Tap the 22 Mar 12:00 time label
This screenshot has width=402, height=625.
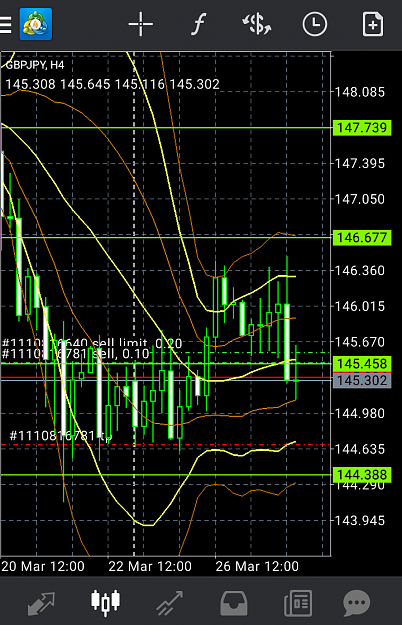coord(150,566)
